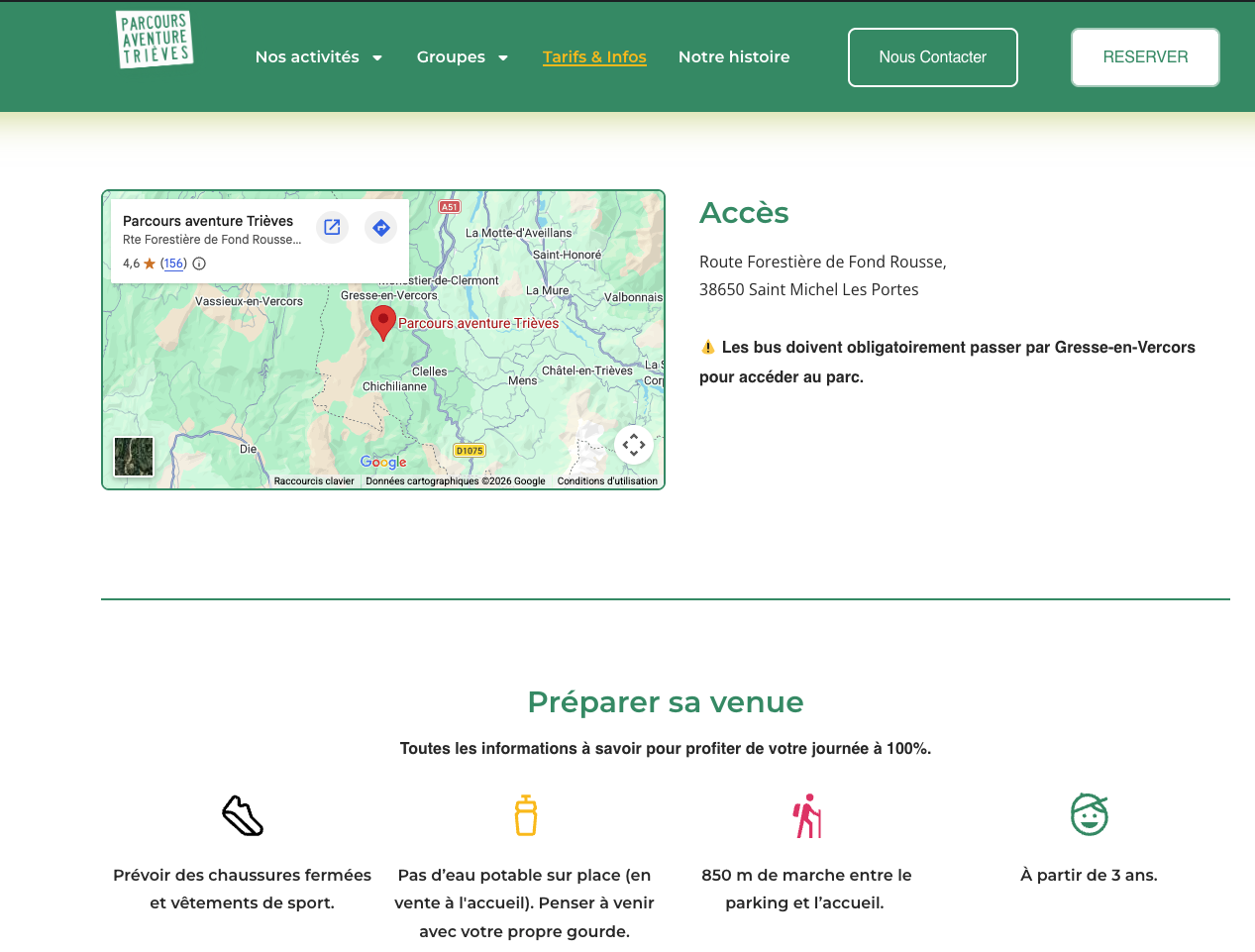Switch to satellite view thumbnail
This screenshot has height=952, width=1255.
pos(134,457)
